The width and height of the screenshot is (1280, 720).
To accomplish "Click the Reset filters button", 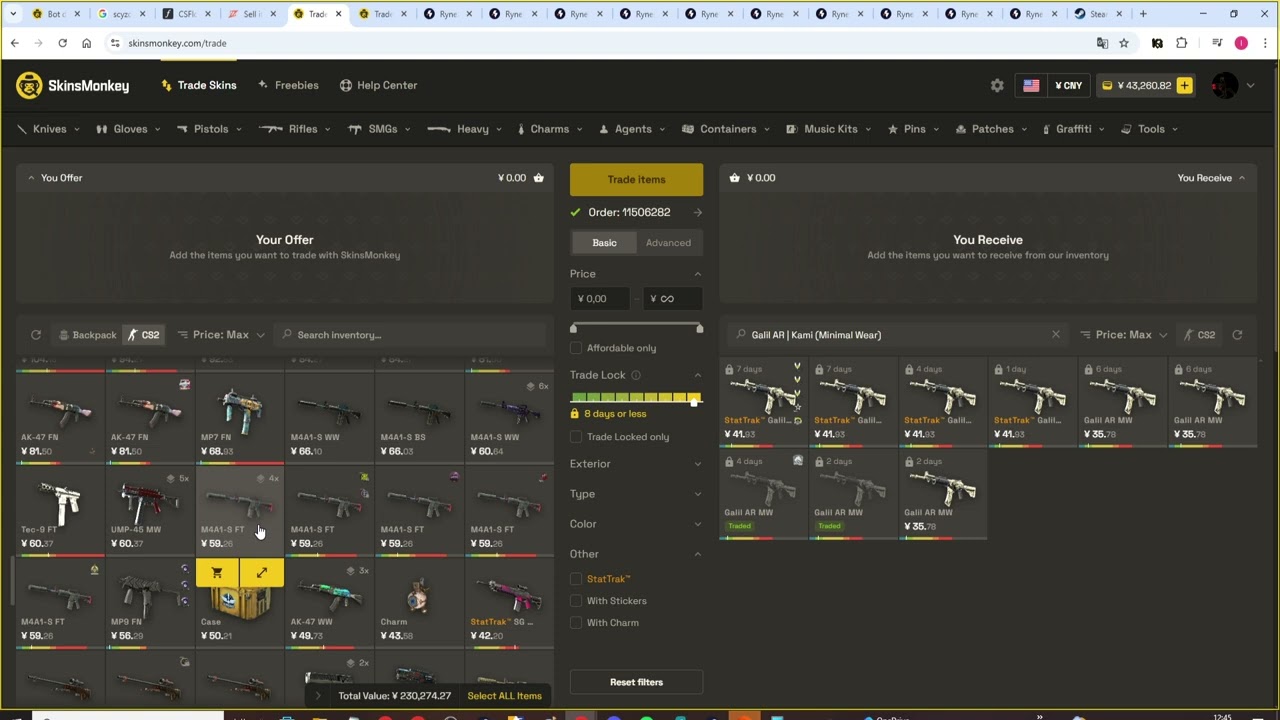I will pos(636,682).
